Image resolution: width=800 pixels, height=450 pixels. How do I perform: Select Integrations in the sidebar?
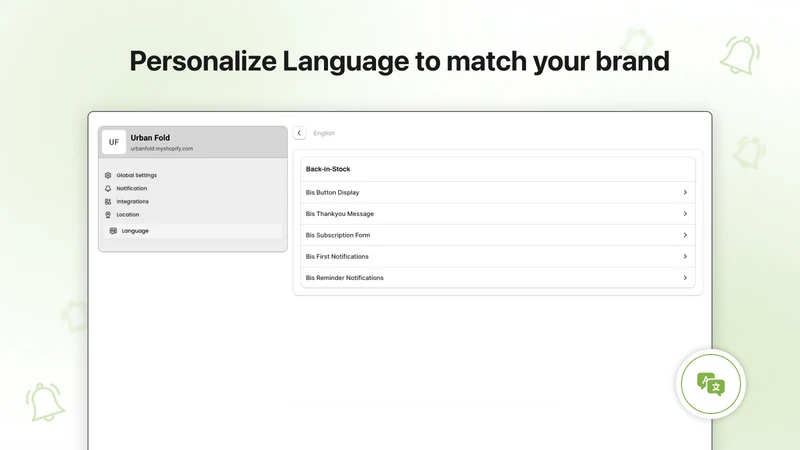pyautogui.click(x=133, y=202)
